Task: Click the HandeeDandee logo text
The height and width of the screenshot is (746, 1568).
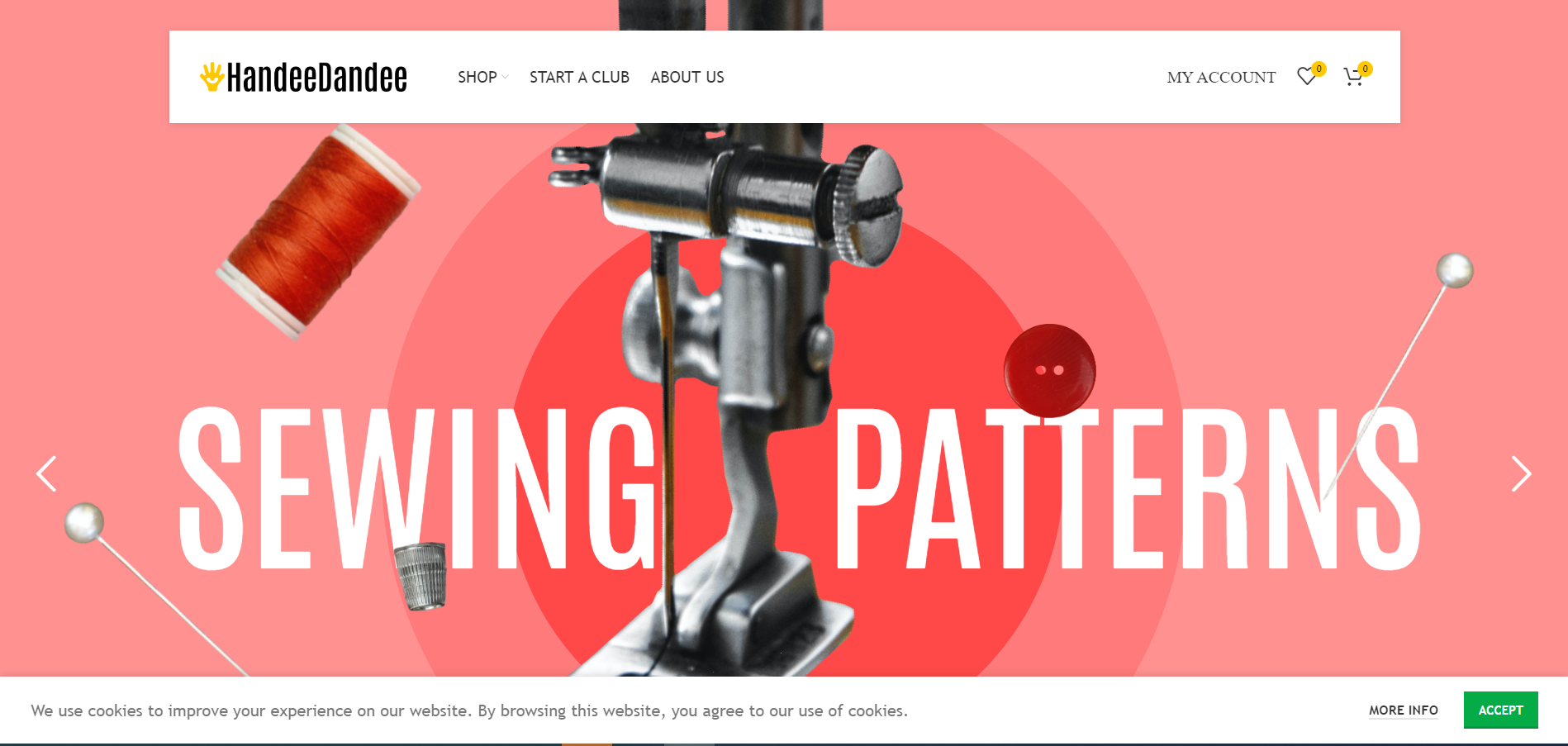Action: 316,77
